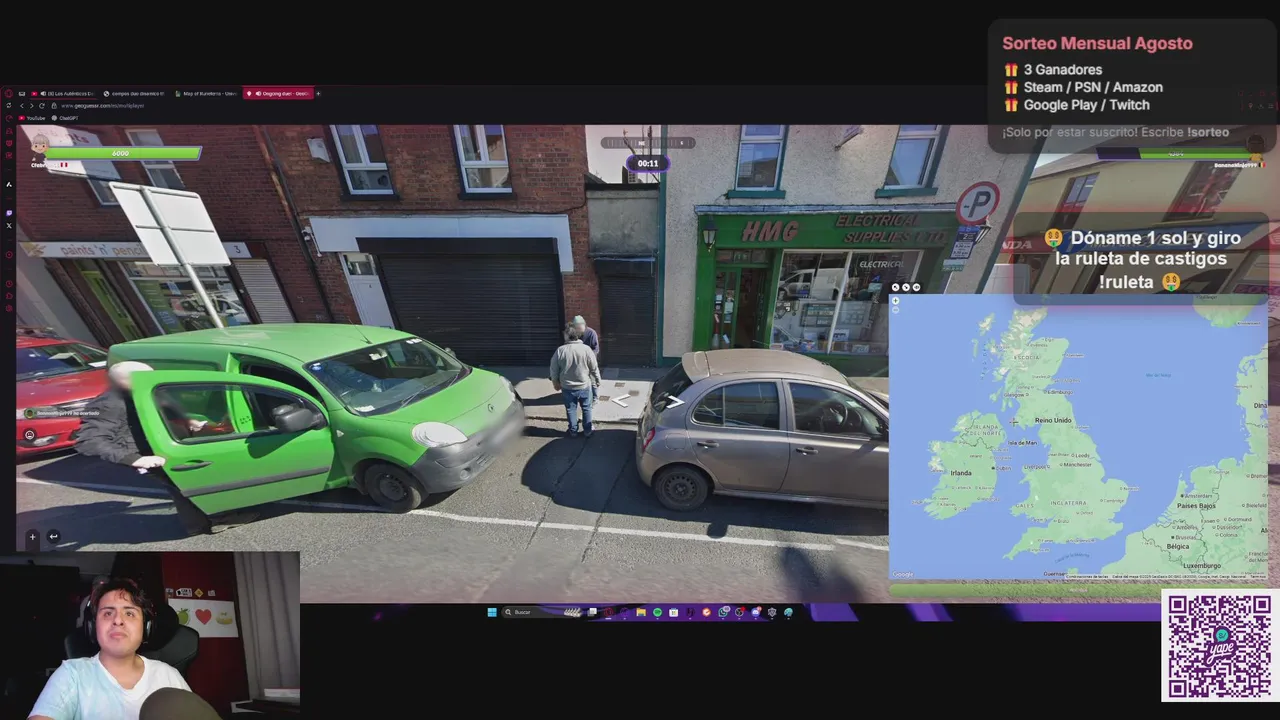This screenshot has height=720, width=1280.
Task: Go back with the browser back arrow
Action: pos(21,105)
